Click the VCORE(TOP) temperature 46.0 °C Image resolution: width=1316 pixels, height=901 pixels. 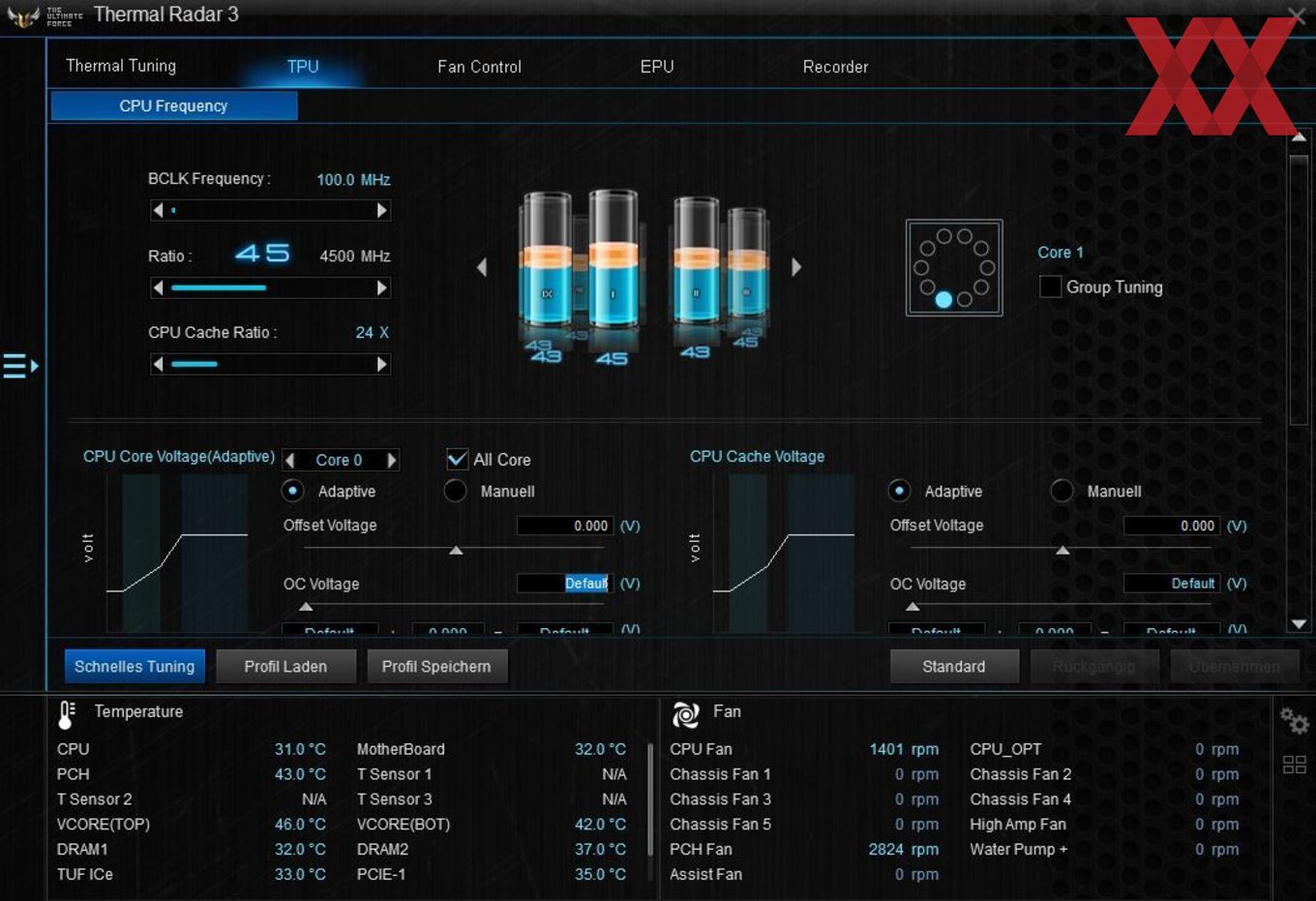pyautogui.click(x=300, y=825)
